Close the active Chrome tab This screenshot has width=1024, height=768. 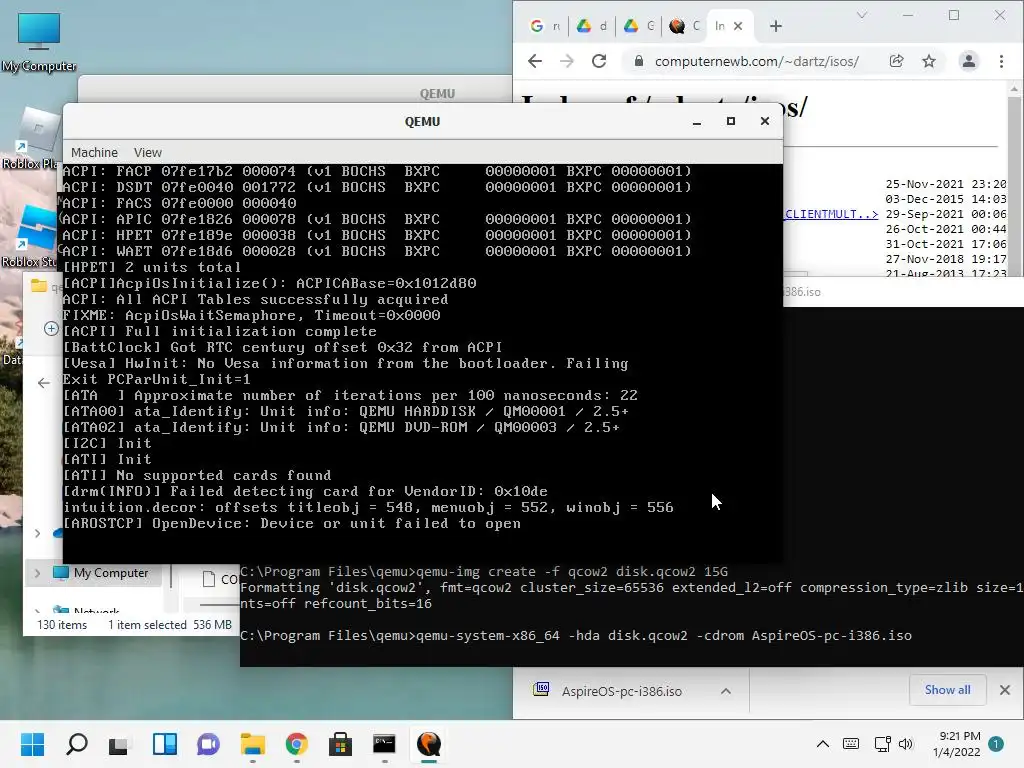[738, 26]
